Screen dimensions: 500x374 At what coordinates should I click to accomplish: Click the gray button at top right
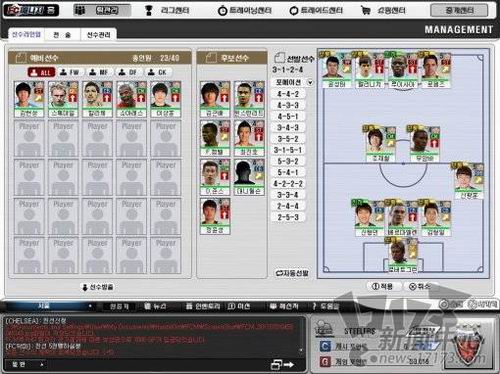pyautogui.click(x=459, y=11)
